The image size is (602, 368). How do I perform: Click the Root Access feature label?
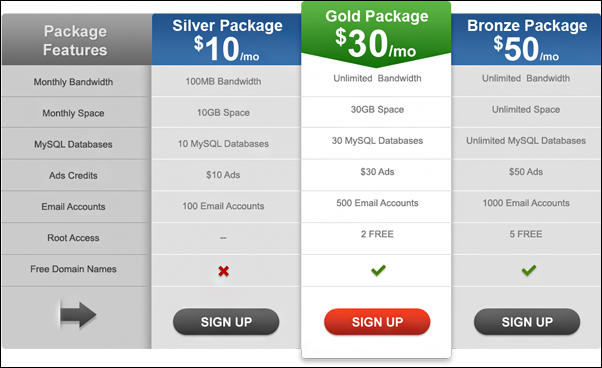pos(73,238)
